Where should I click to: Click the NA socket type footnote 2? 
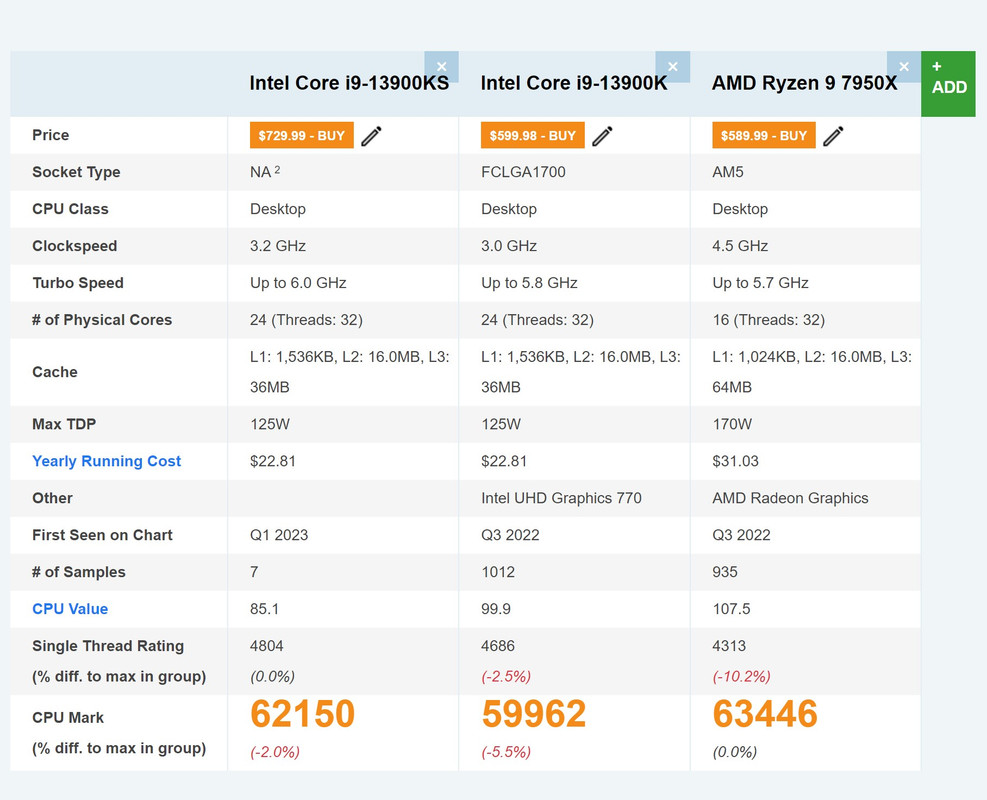coord(278,169)
